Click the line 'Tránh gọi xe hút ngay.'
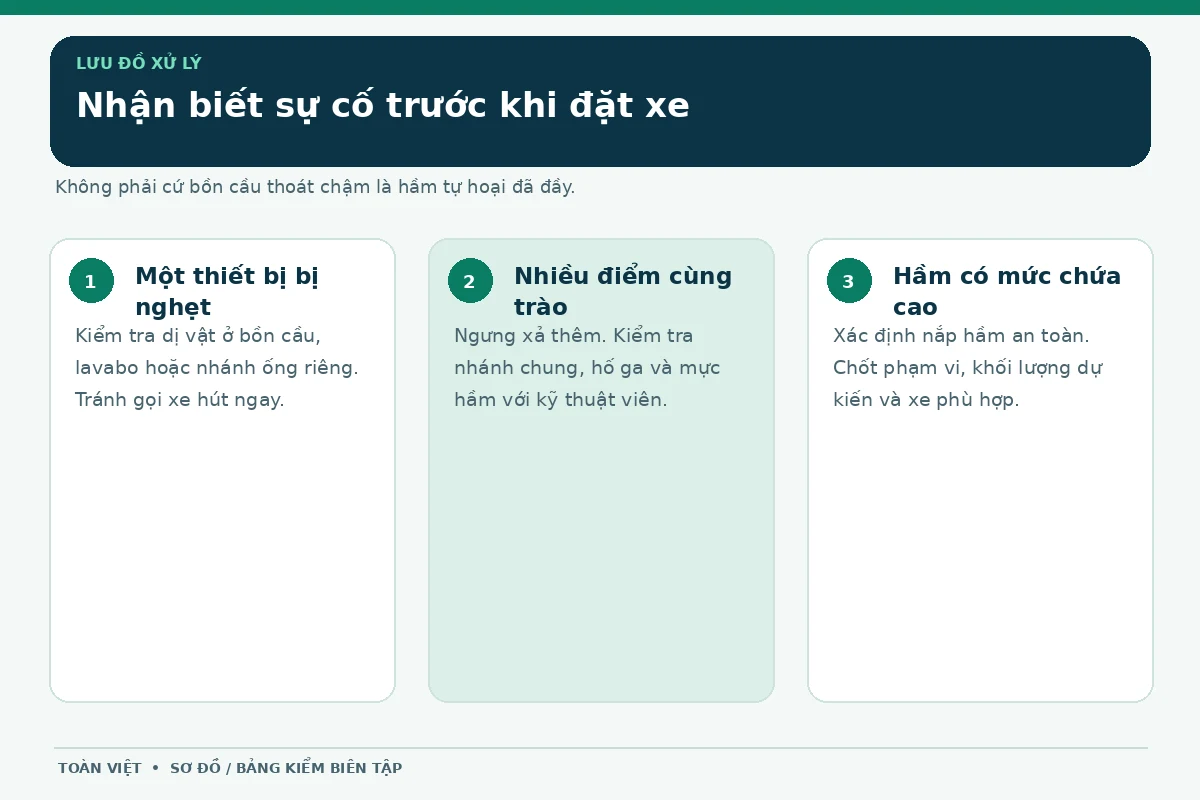Viewport: 1200px width, 800px height. [180, 400]
